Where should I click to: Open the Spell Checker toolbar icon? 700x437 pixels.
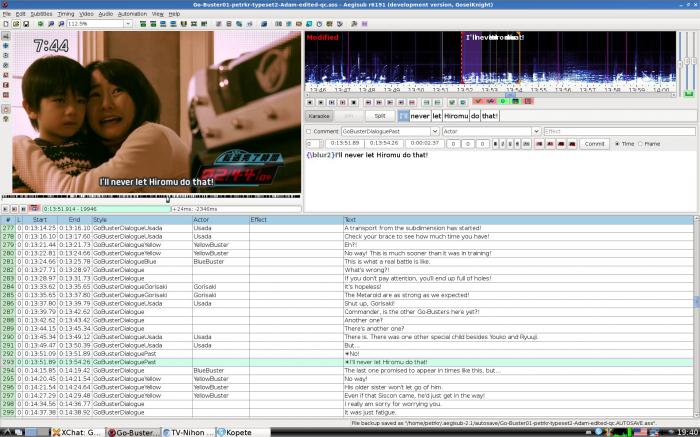click(340, 24)
